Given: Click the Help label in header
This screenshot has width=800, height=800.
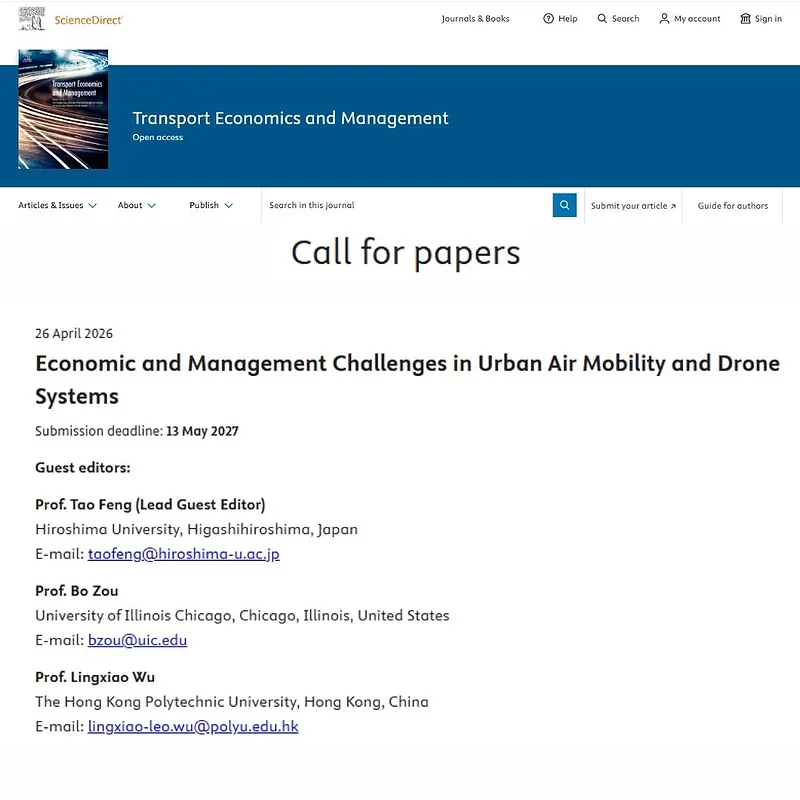Looking at the screenshot, I should [567, 18].
